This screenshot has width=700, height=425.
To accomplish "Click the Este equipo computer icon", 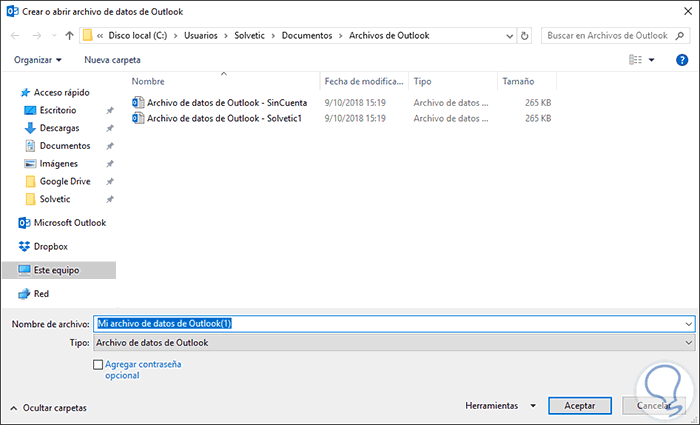I will (x=24, y=270).
